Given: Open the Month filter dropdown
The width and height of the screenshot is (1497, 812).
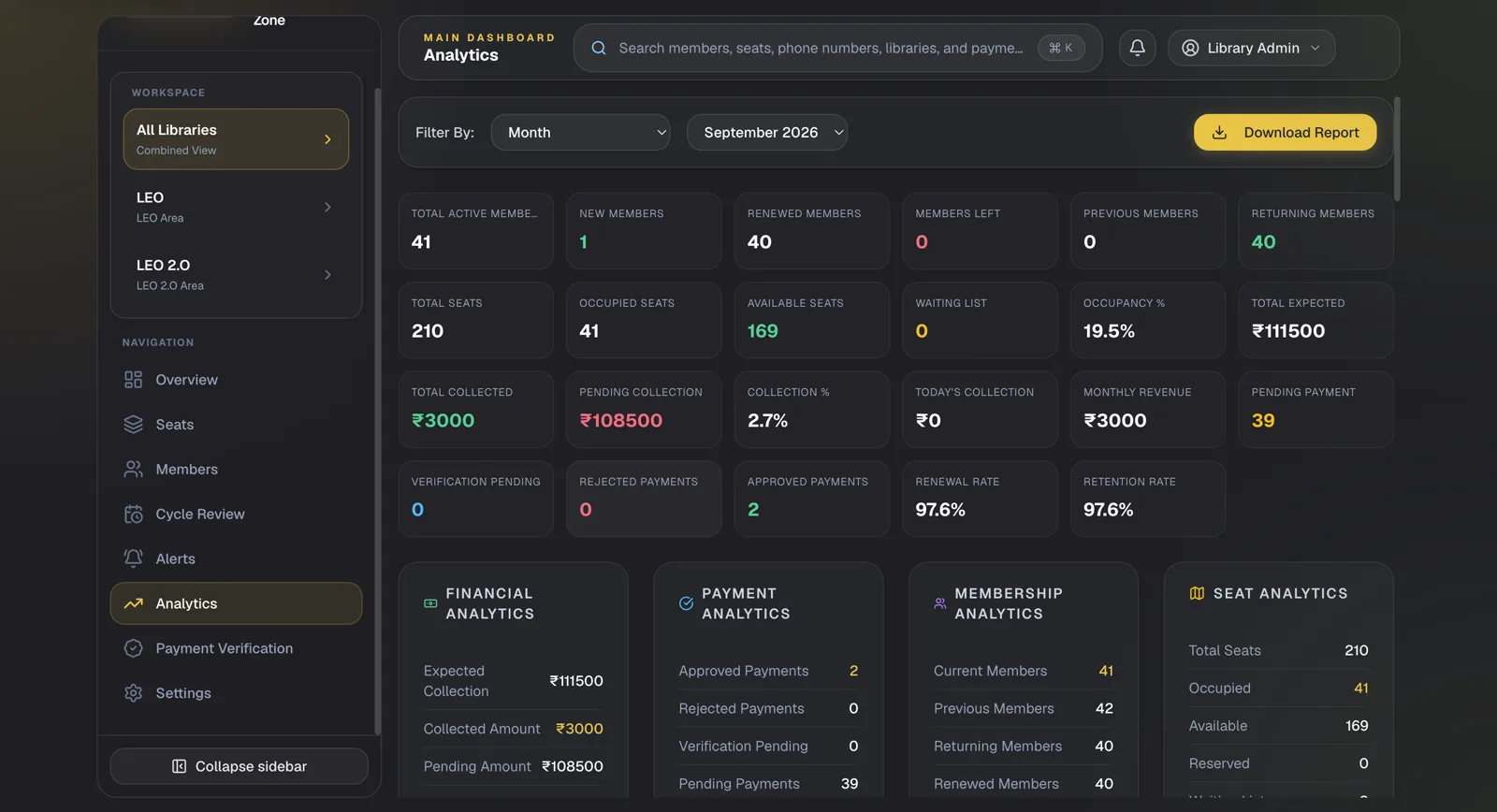Looking at the screenshot, I should click(580, 133).
